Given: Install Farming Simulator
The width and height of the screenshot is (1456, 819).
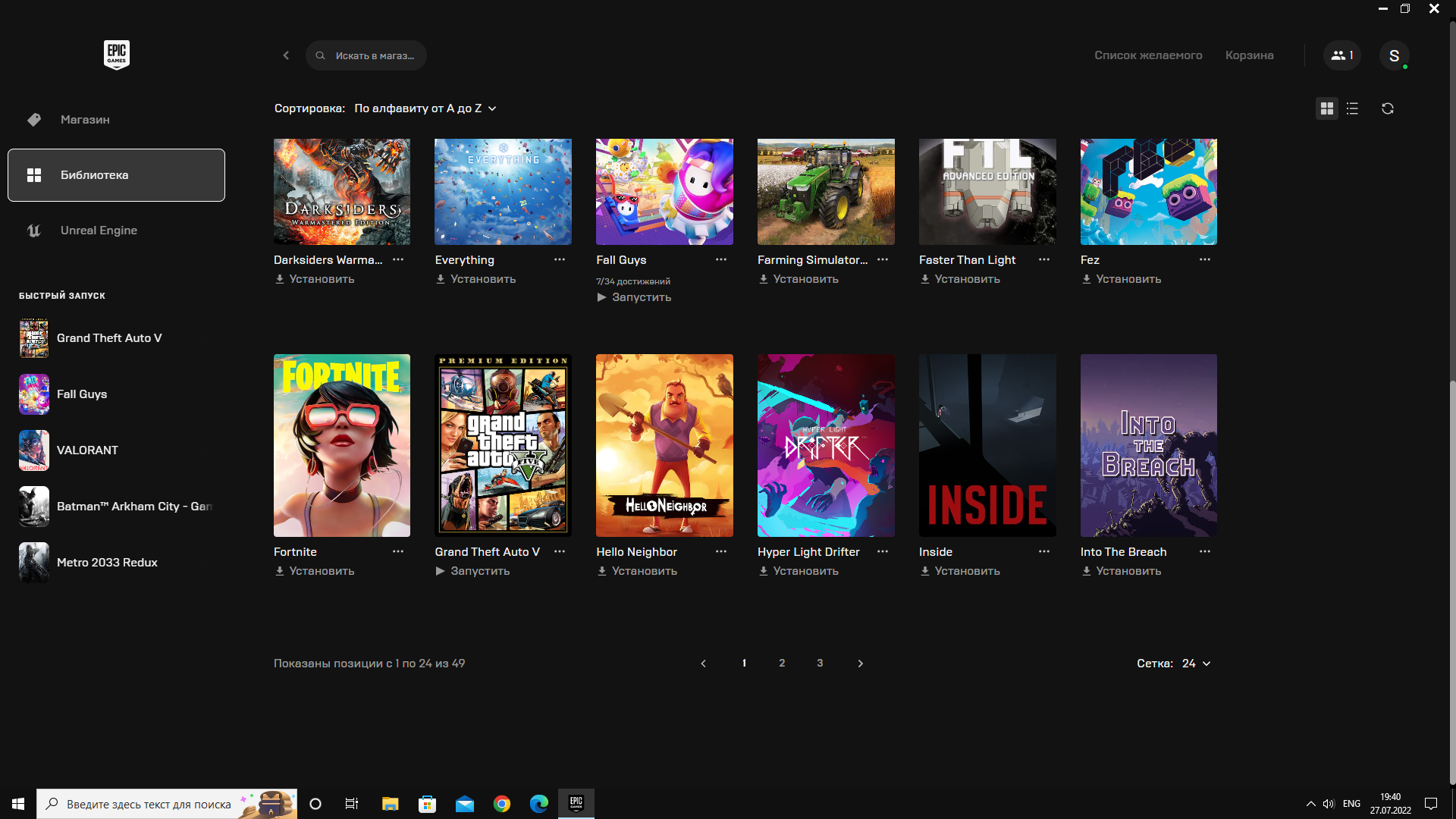Looking at the screenshot, I should tap(799, 279).
